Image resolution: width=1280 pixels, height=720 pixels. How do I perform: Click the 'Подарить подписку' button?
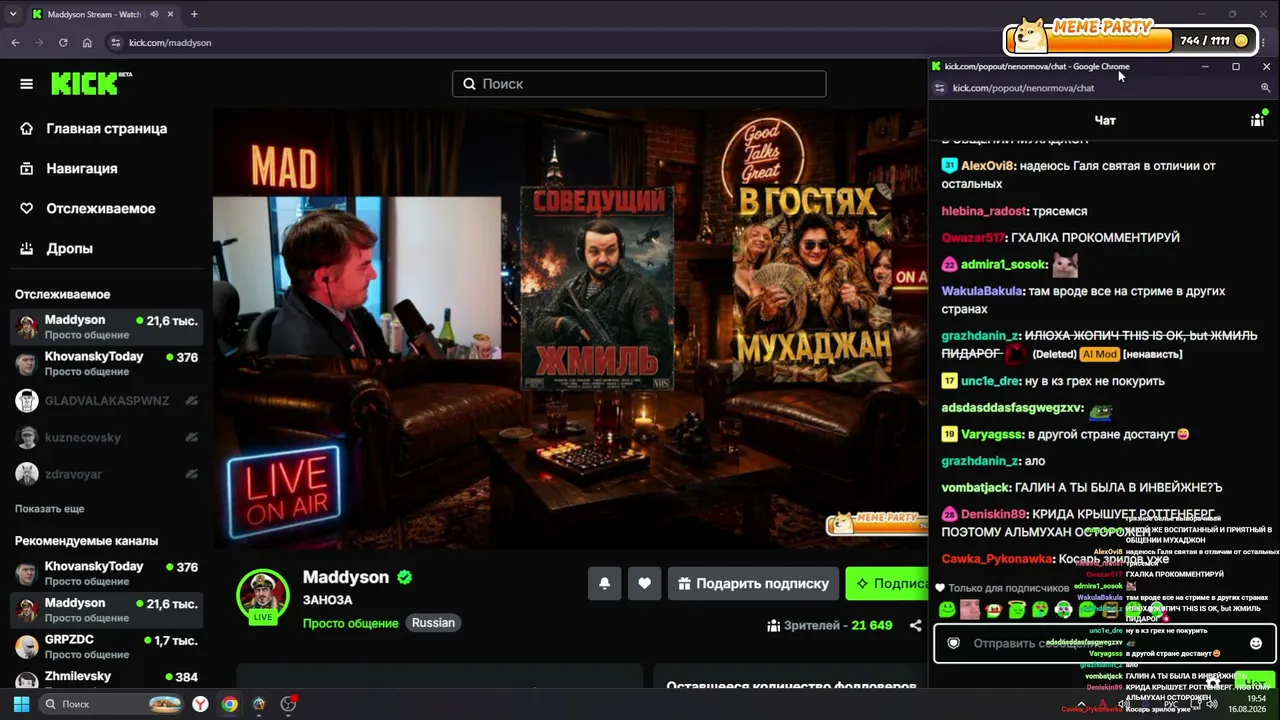click(752, 584)
